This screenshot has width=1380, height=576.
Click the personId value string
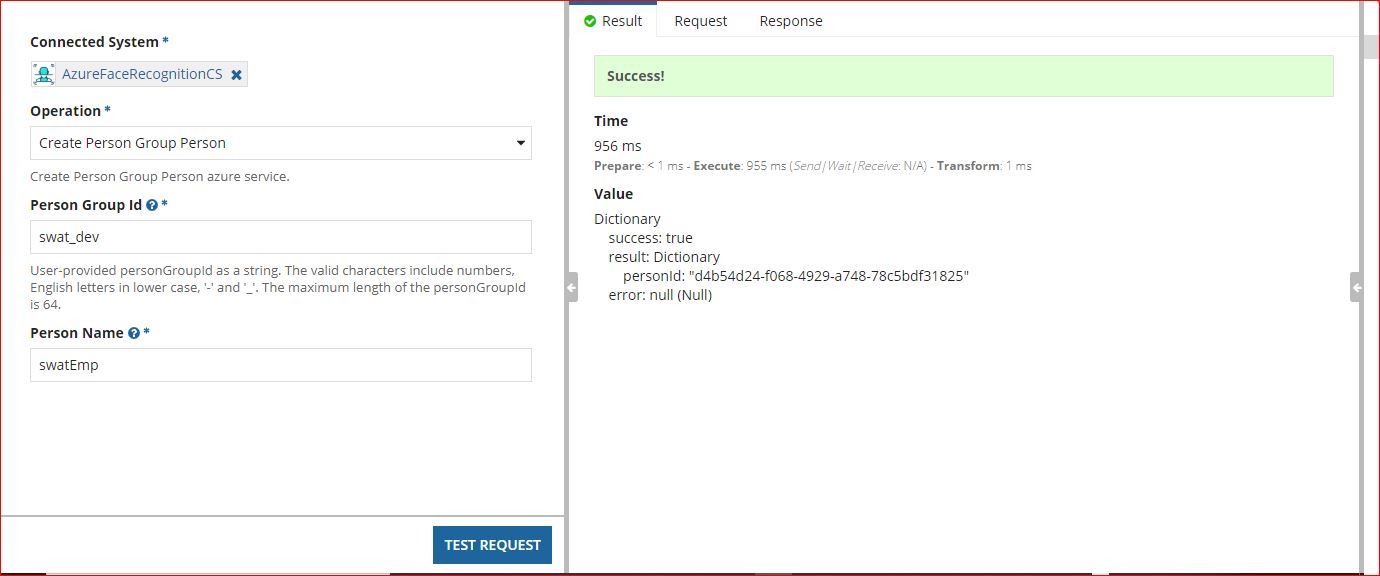(829, 276)
